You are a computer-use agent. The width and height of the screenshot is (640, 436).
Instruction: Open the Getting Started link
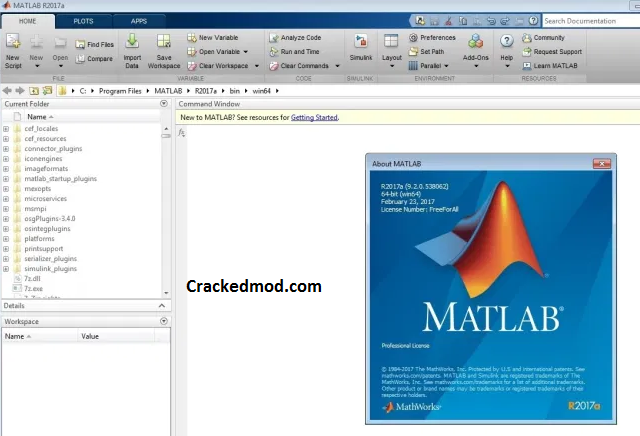point(314,118)
